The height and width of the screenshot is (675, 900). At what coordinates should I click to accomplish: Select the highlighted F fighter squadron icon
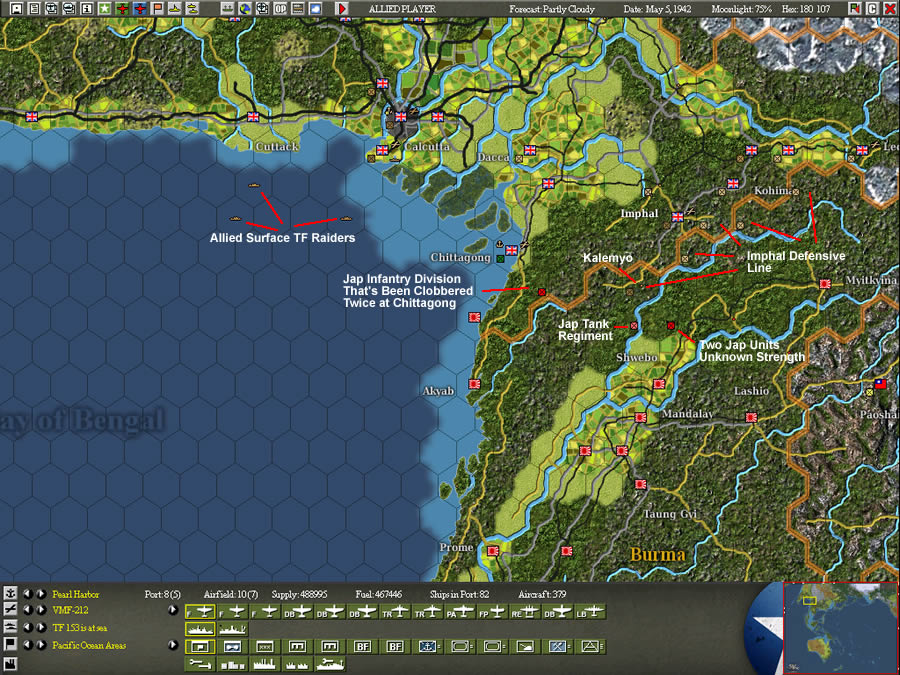point(200,612)
